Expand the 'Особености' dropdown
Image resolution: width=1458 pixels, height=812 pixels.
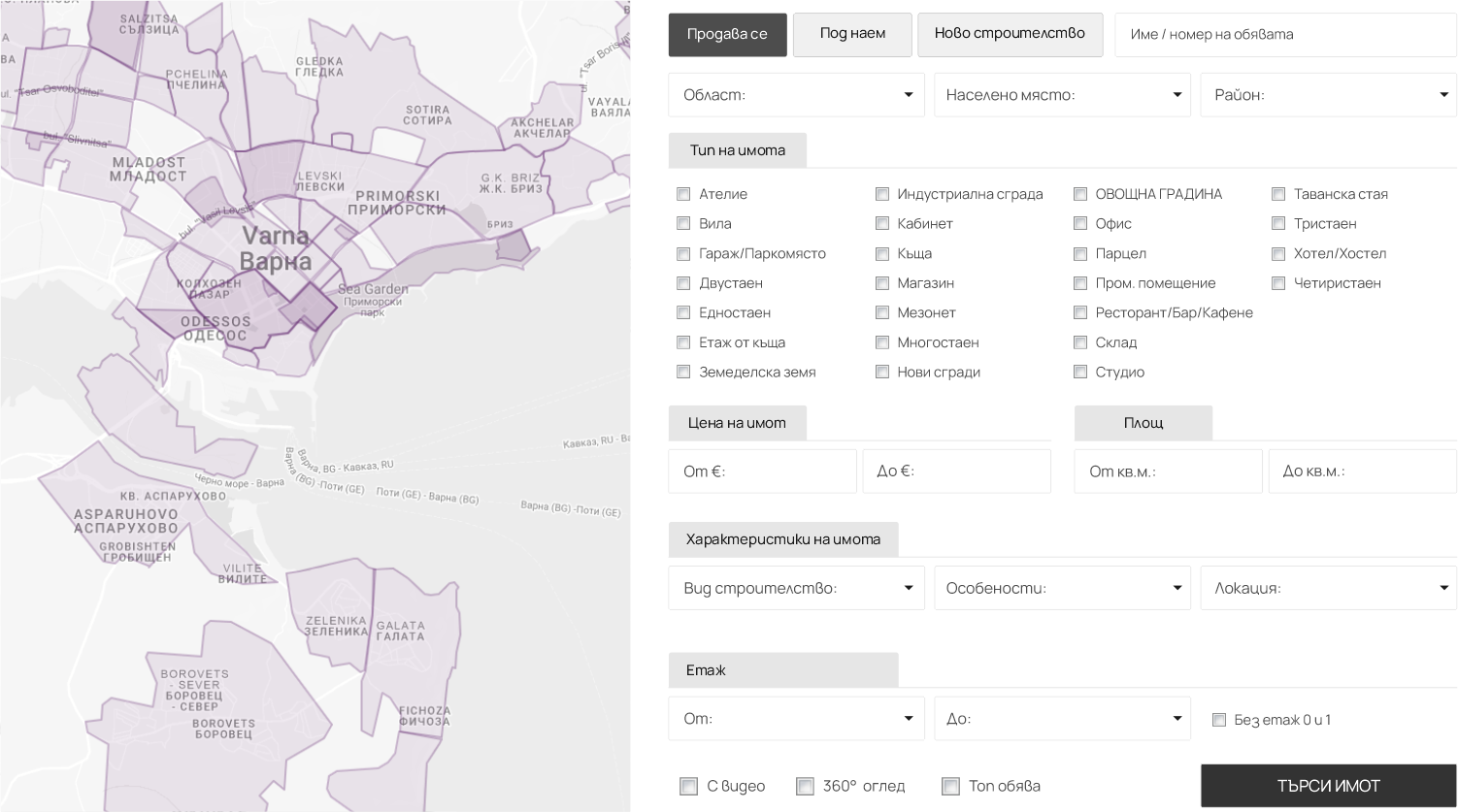(x=1062, y=588)
